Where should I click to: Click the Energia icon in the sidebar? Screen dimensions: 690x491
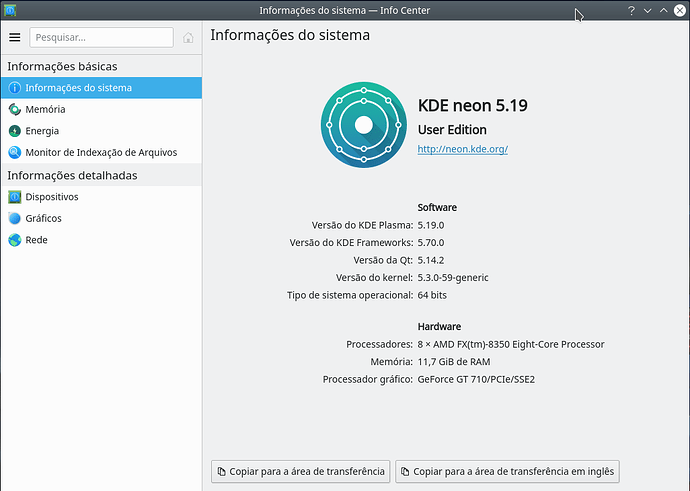point(14,131)
